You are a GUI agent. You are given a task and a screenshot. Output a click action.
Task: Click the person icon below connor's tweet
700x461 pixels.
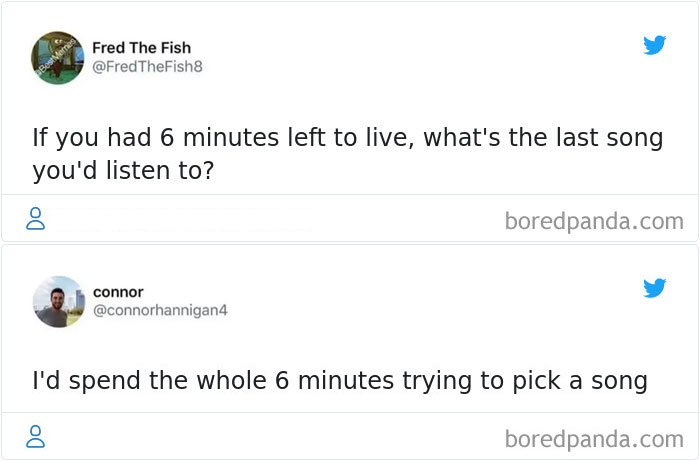[x=35, y=436]
